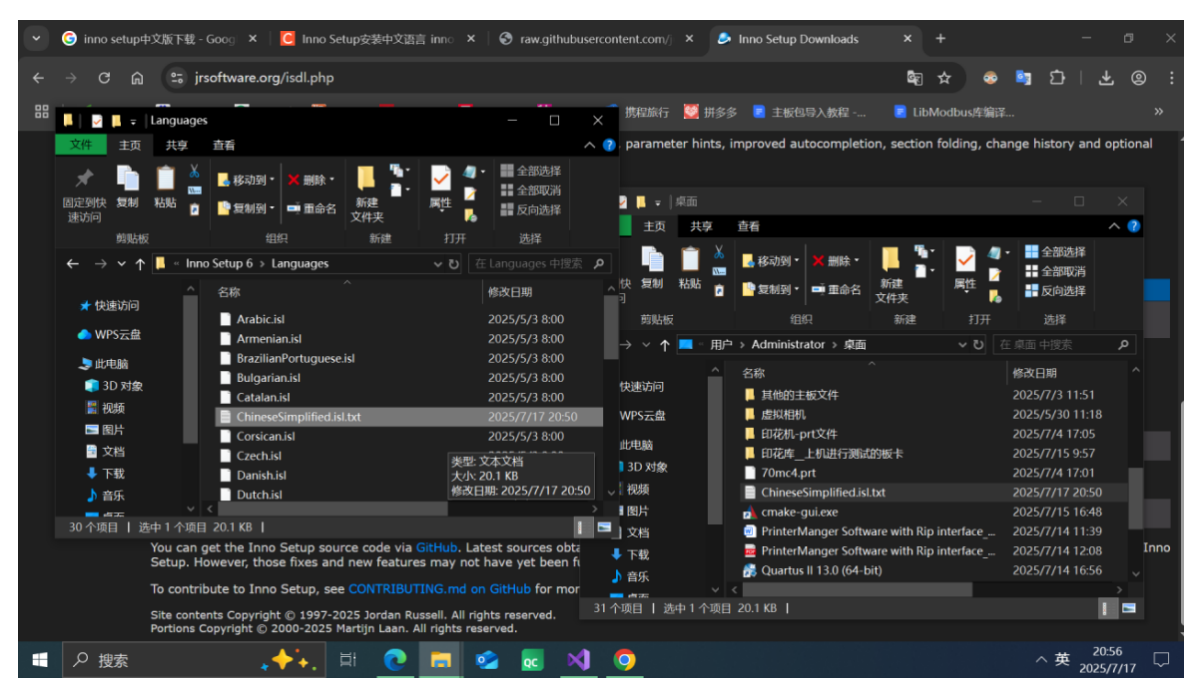Switch to details view in Languages status bar
1184x682 pixels.
point(580,527)
